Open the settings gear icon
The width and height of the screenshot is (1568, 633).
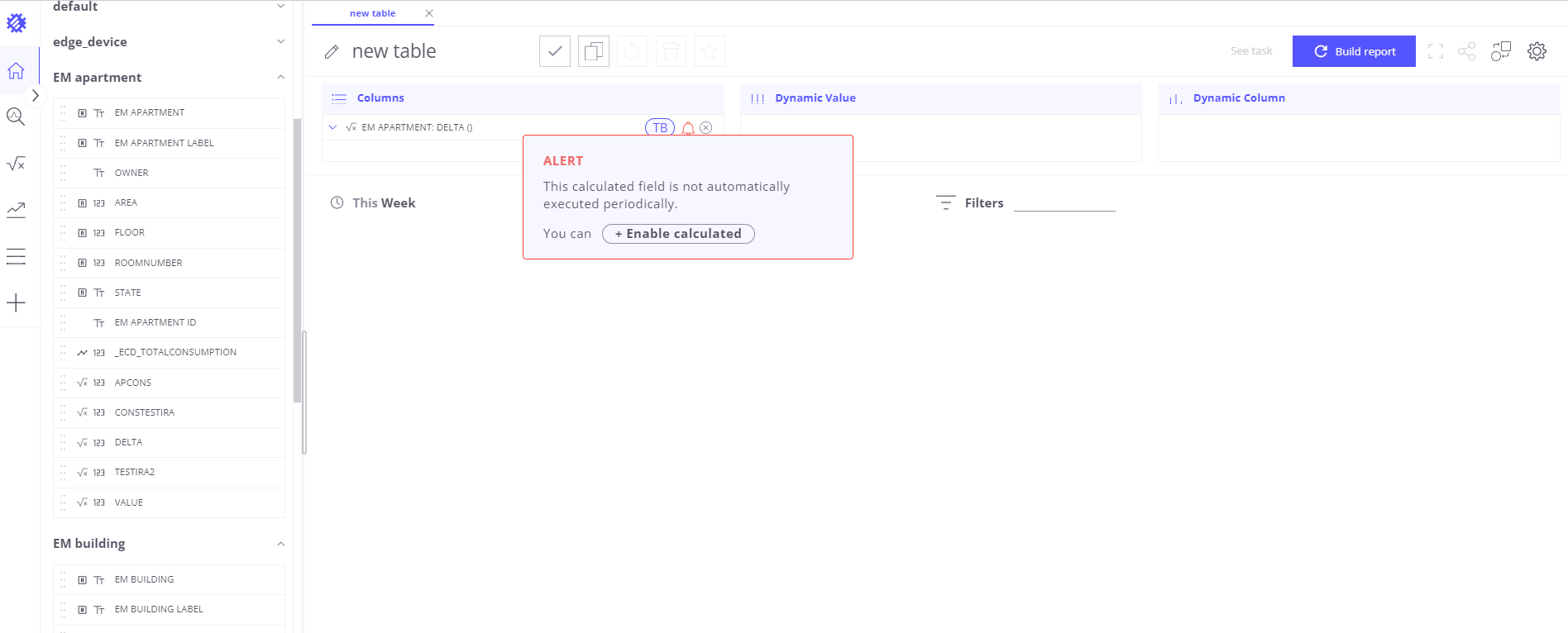tap(1537, 51)
